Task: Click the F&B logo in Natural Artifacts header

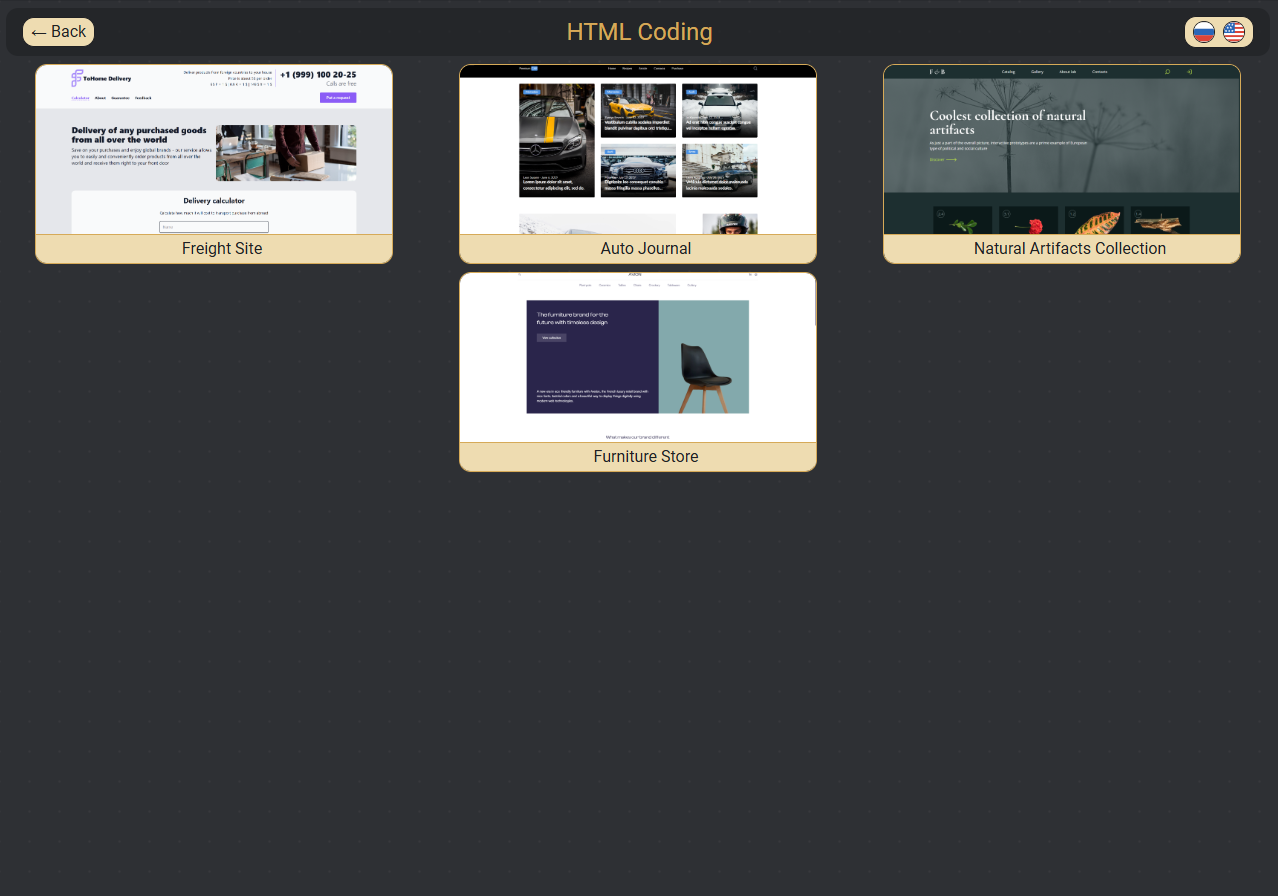Action: [936, 71]
